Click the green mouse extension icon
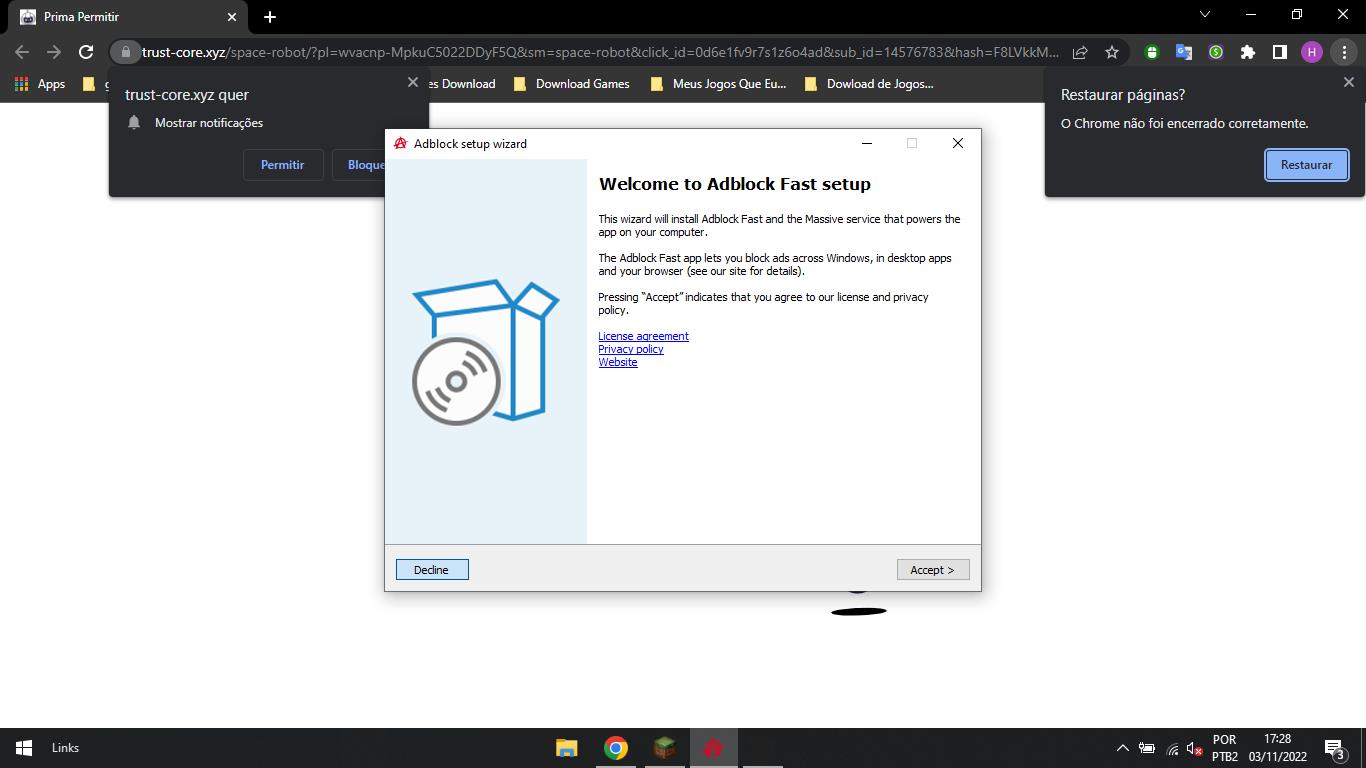 pos(1151,52)
